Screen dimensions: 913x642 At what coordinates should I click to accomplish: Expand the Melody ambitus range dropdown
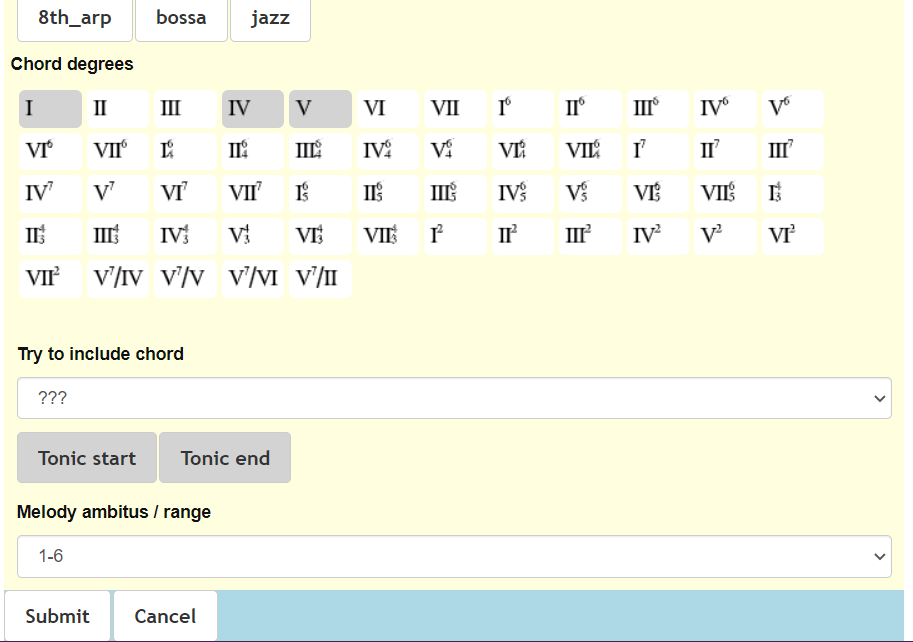pyautogui.click(x=454, y=556)
